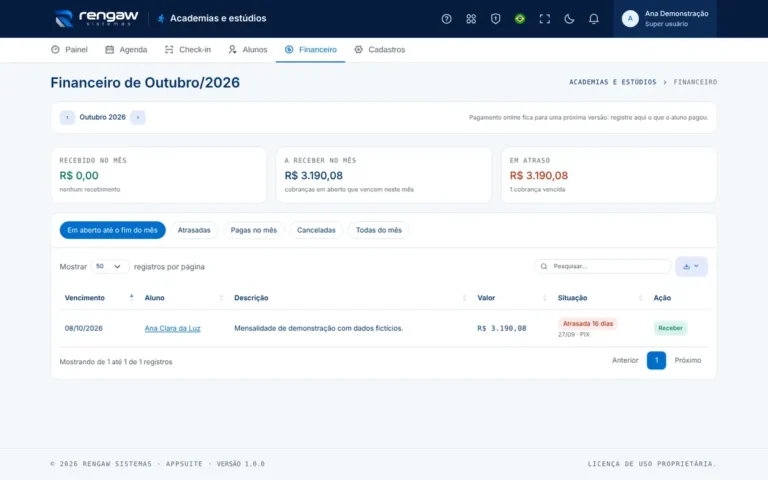
Task: Open Ana Demonstração user menu
Action: click(x=665, y=19)
